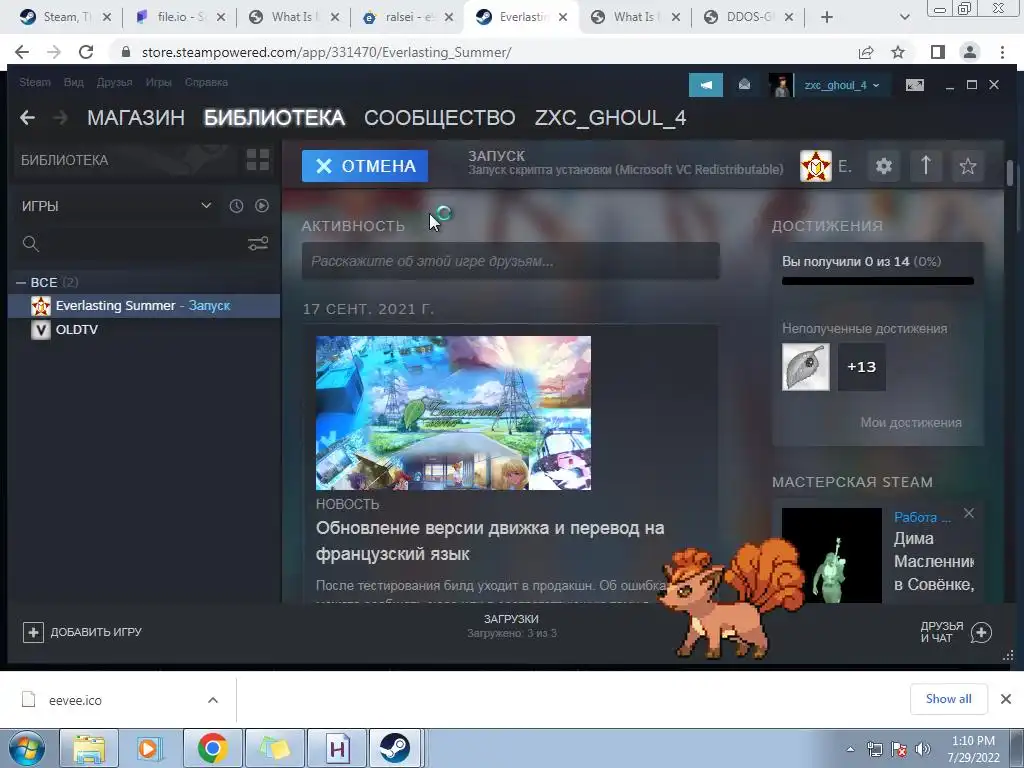Open ZXC_GHOUL_4 profile section
Viewport: 1024px width, 768px height.
(611, 118)
